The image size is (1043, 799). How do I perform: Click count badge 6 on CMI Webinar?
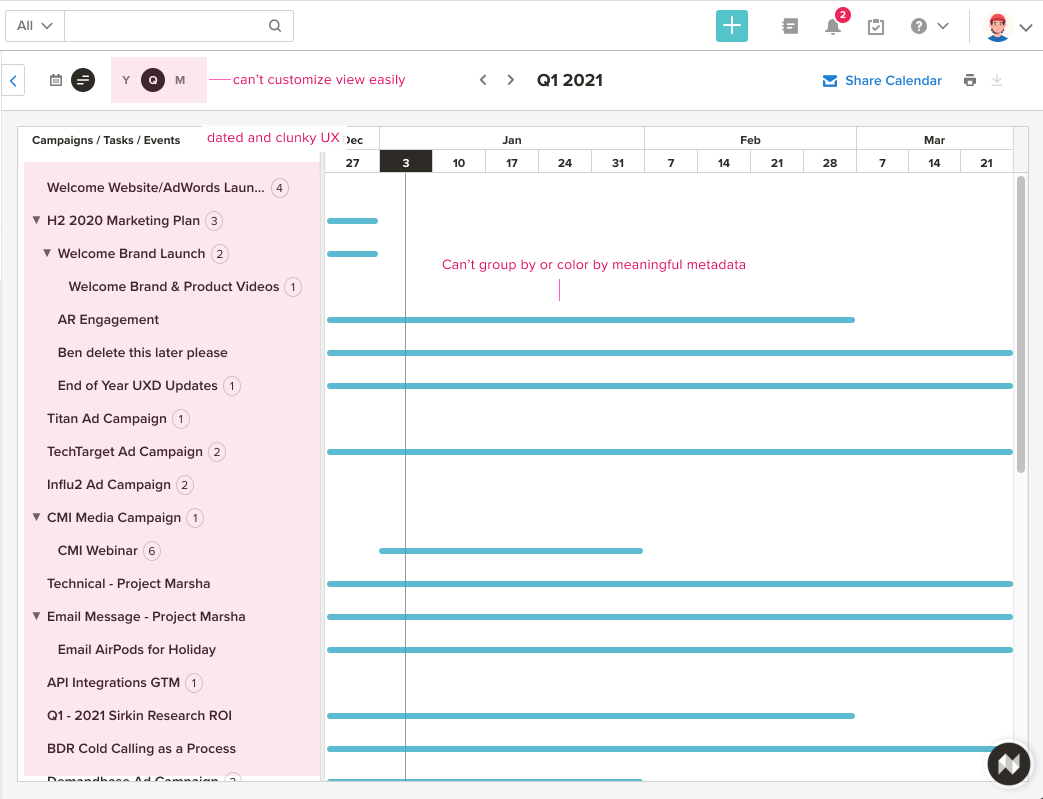click(152, 551)
